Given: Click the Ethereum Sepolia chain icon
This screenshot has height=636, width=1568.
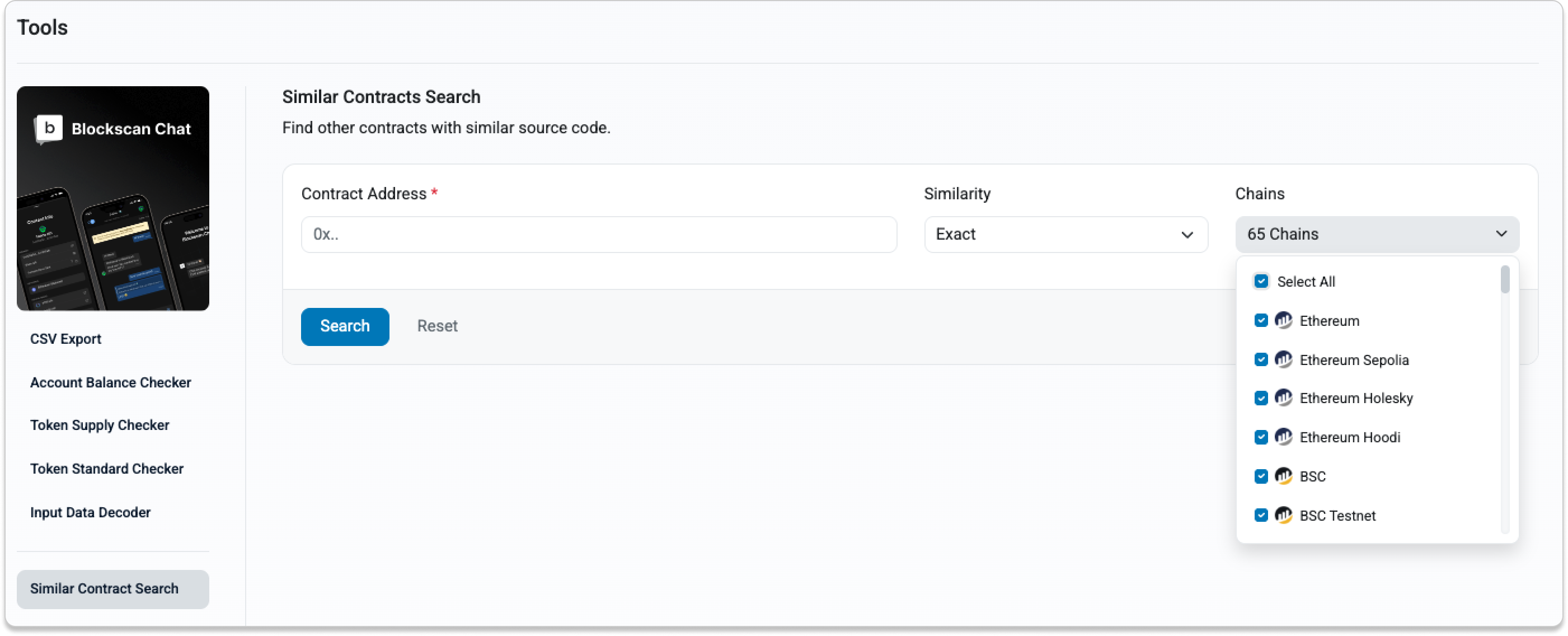Looking at the screenshot, I should [x=1283, y=359].
